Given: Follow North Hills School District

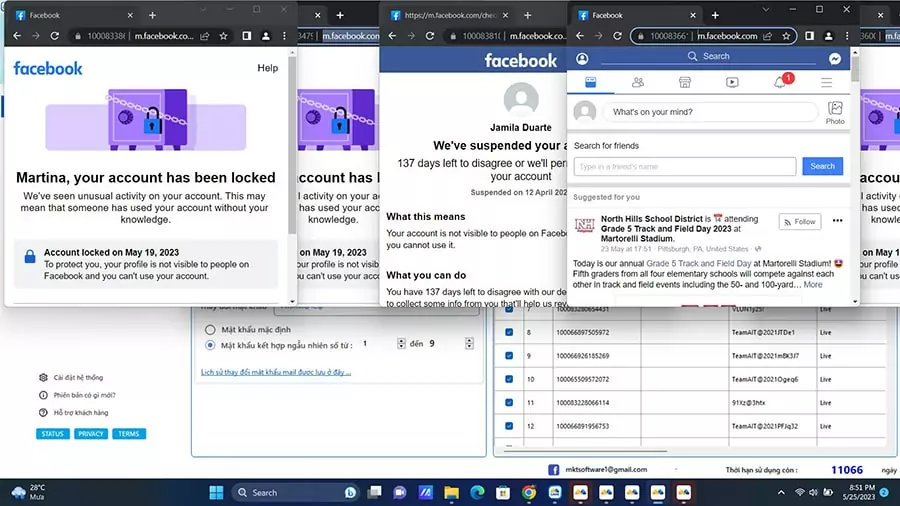Looking at the screenshot, I should point(800,221).
